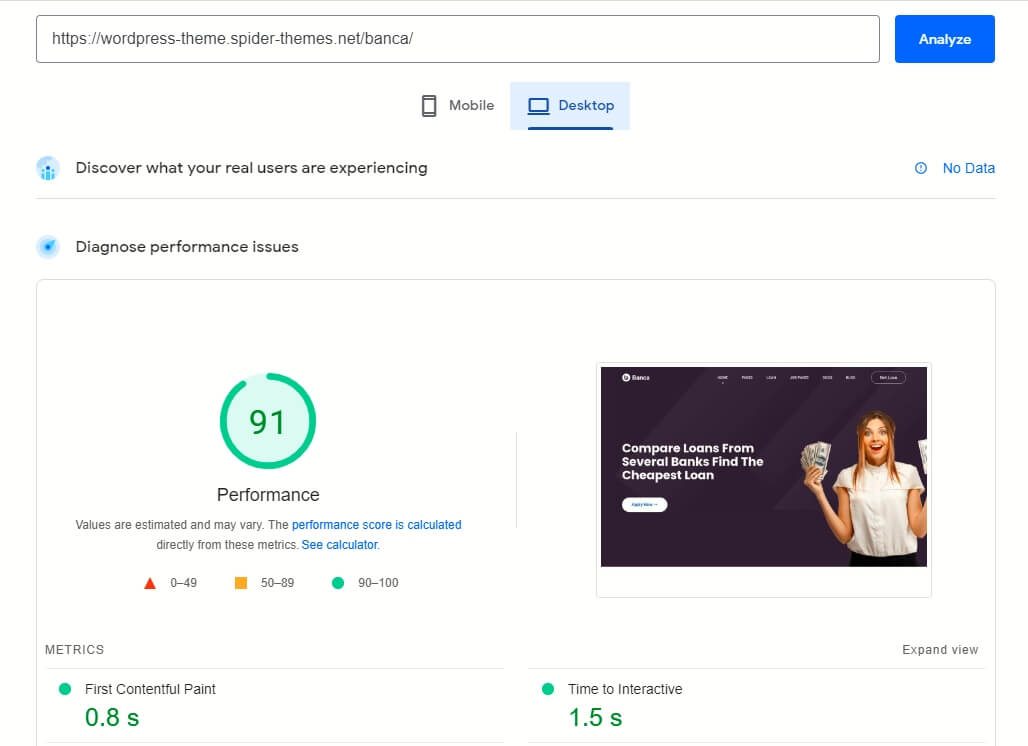Viewport: 1028px width, 746px height.
Task: Click the Diagnose performance issues icon
Action: pos(48,247)
